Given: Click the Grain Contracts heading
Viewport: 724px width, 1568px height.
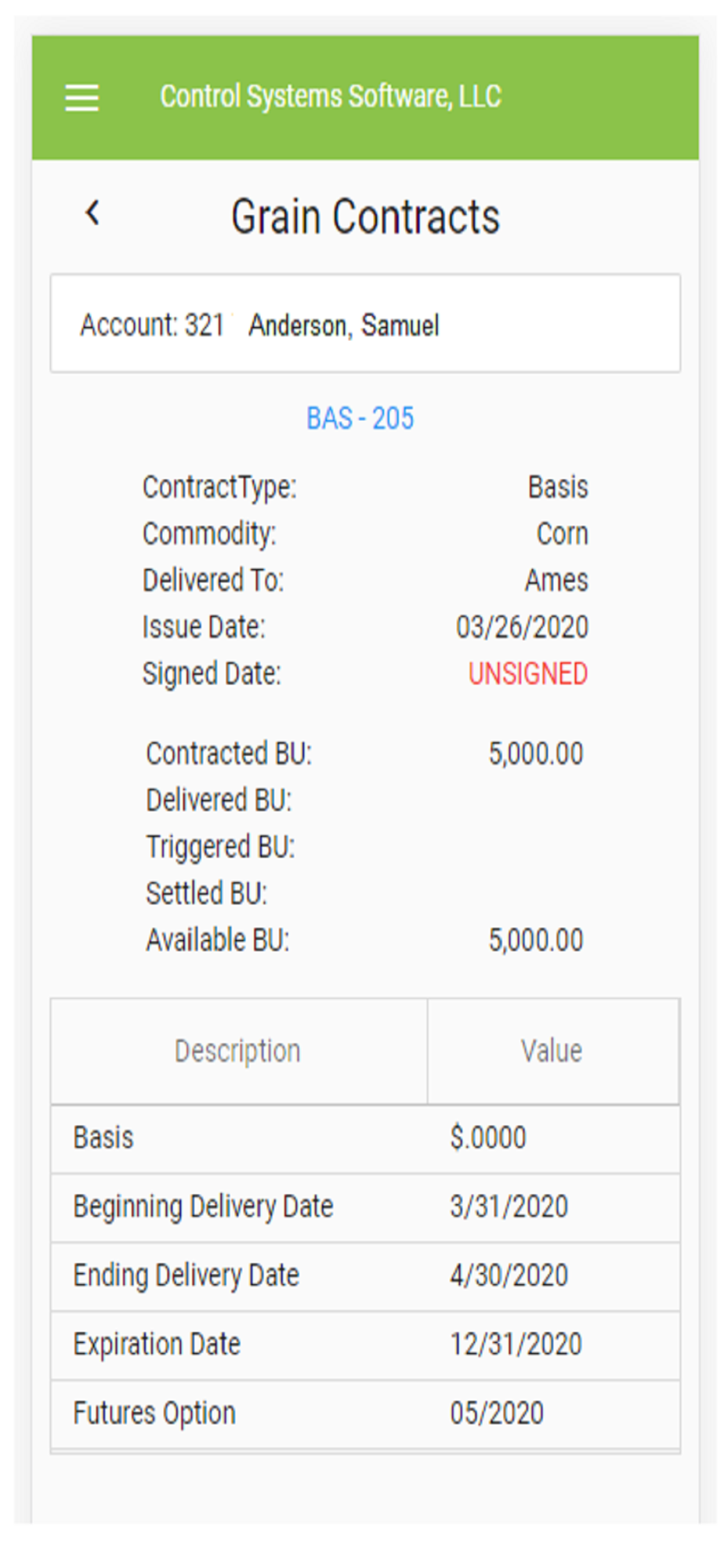Looking at the screenshot, I should tap(365, 216).
